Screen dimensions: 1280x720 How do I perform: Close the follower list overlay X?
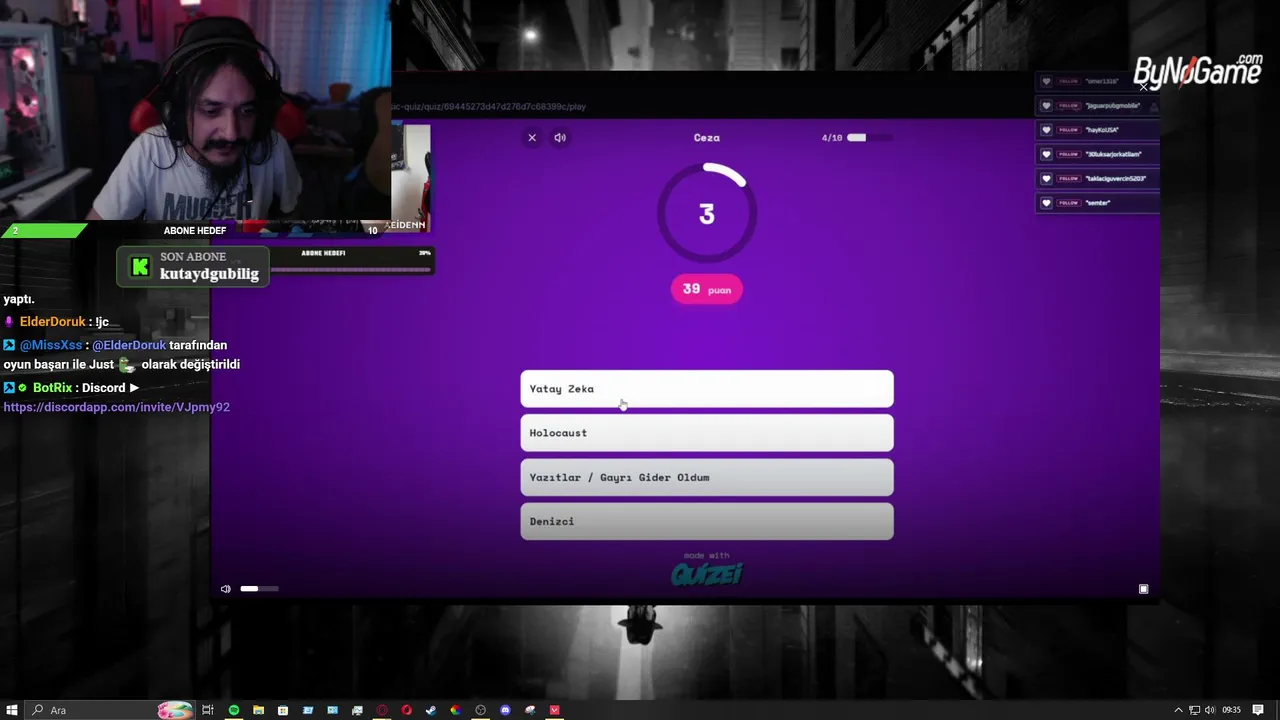pyautogui.click(x=1144, y=87)
